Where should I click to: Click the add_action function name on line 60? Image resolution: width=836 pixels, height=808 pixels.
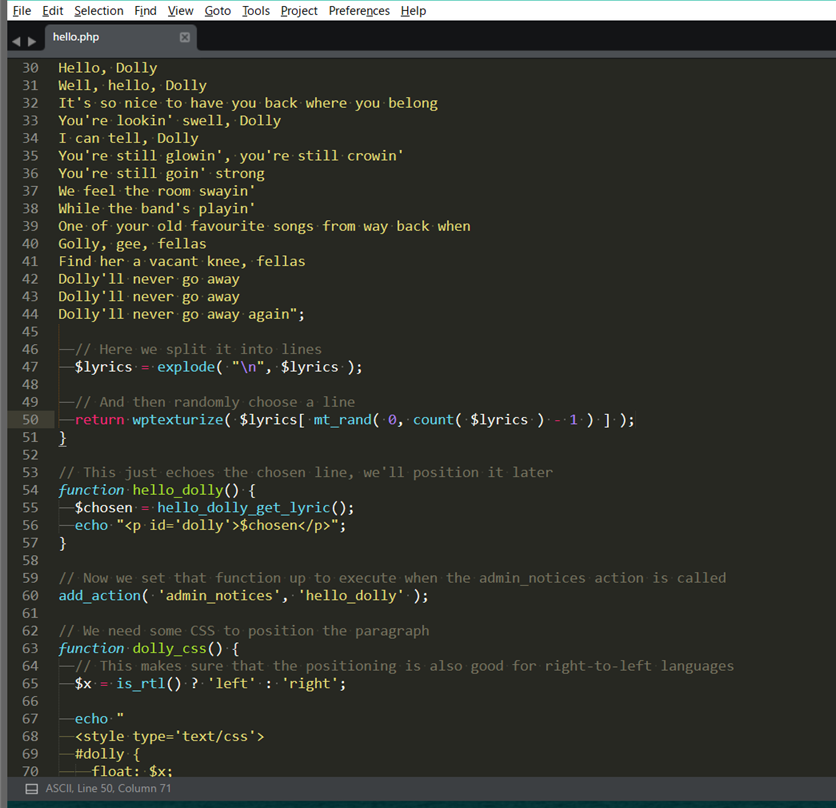[99, 596]
